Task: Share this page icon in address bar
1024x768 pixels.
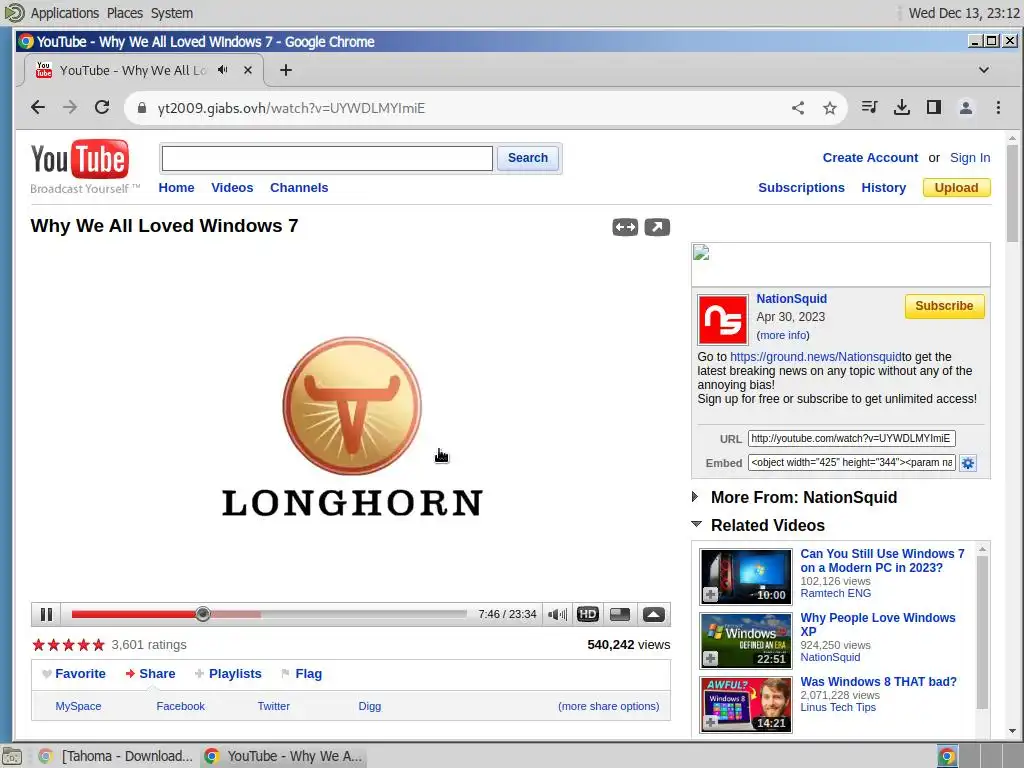Action: 798,108
